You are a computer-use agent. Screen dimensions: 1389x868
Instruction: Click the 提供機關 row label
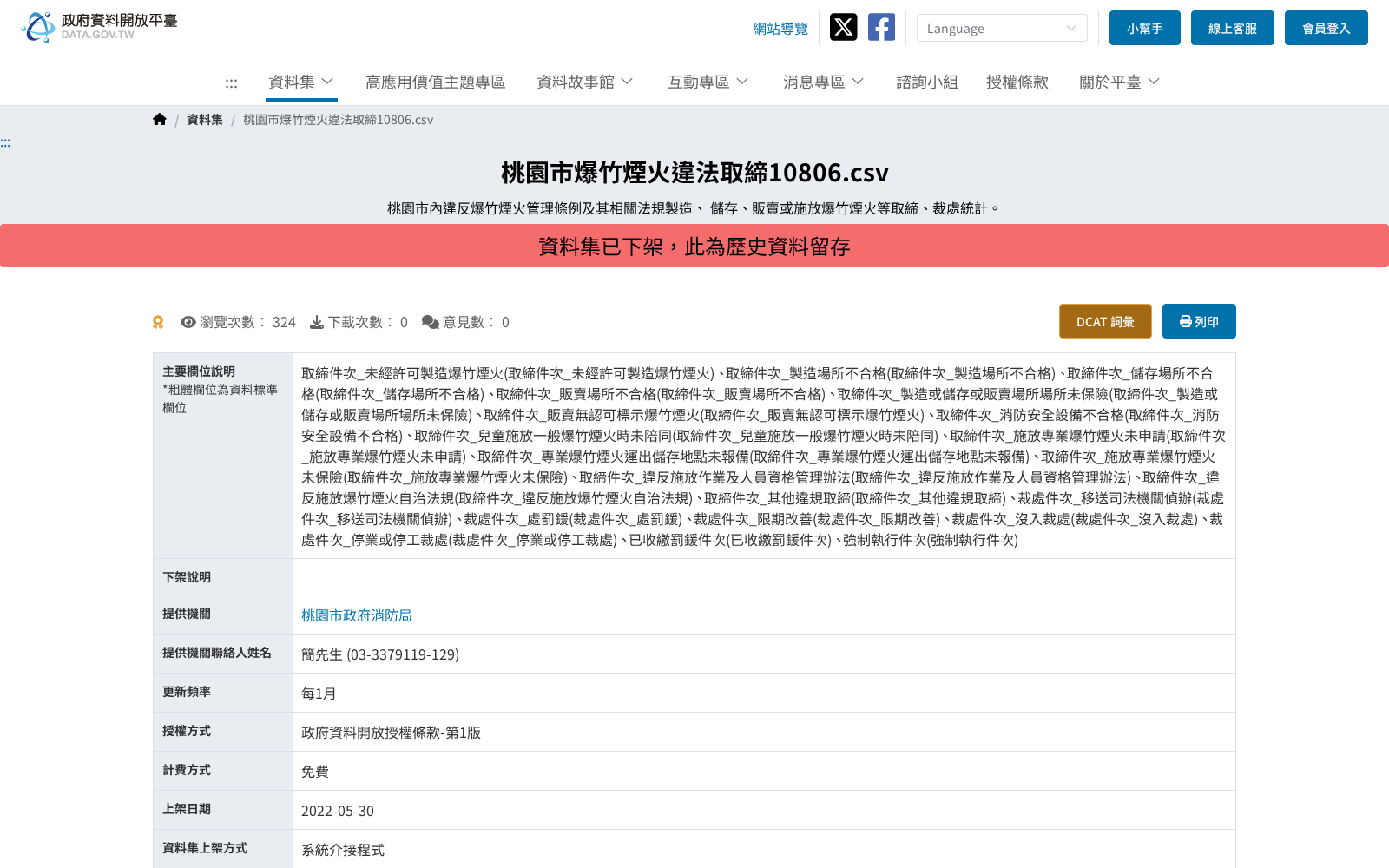(x=187, y=614)
